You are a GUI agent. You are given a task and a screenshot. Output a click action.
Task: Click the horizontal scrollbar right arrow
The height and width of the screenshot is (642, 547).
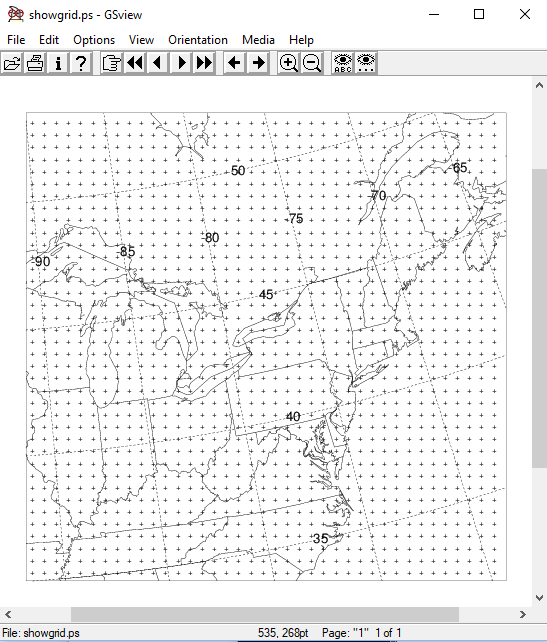pyautogui.click(x=523, y=614)
